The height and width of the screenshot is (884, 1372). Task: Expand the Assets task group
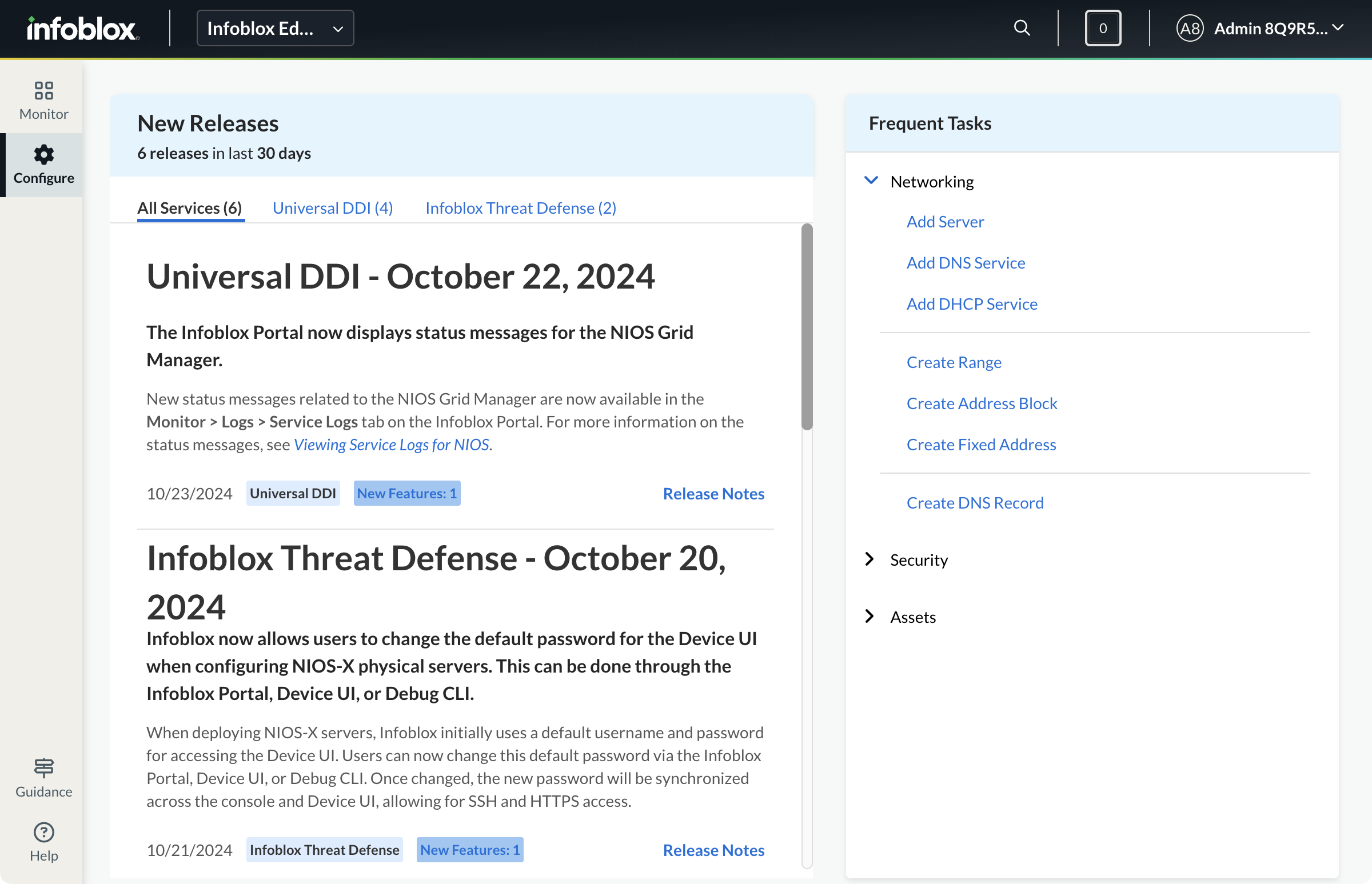click(912, 617)
